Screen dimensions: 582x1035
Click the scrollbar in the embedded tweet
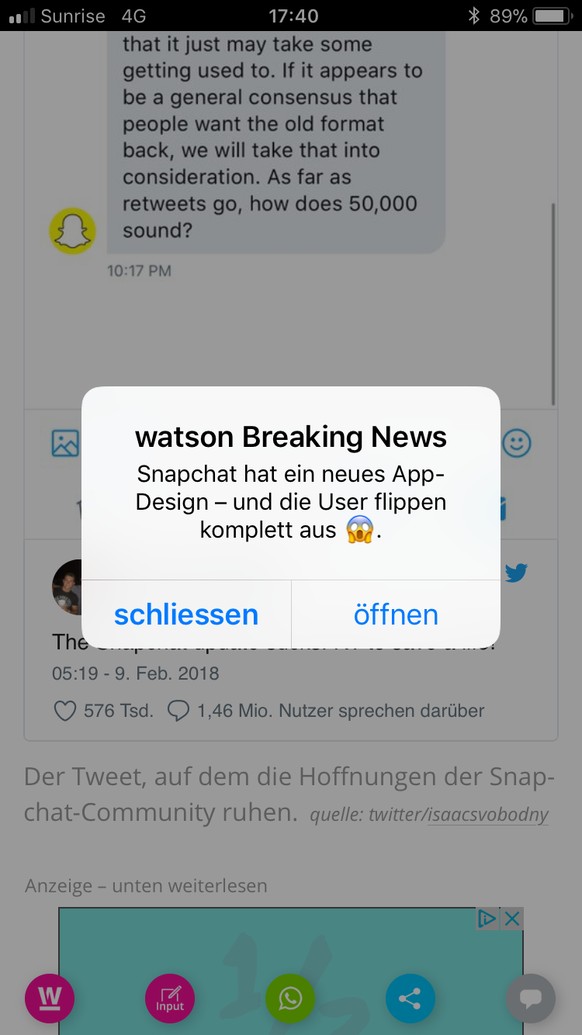tap(553, 304)
